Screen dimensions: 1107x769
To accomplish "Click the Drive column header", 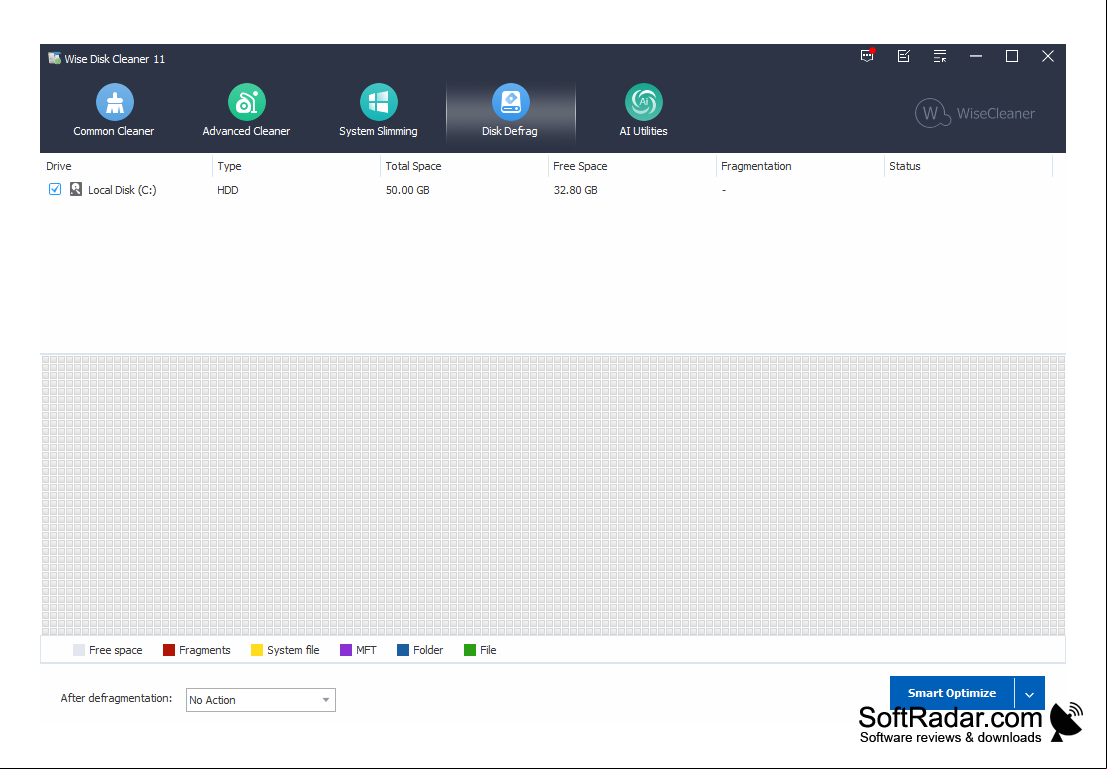I will 127,166.
